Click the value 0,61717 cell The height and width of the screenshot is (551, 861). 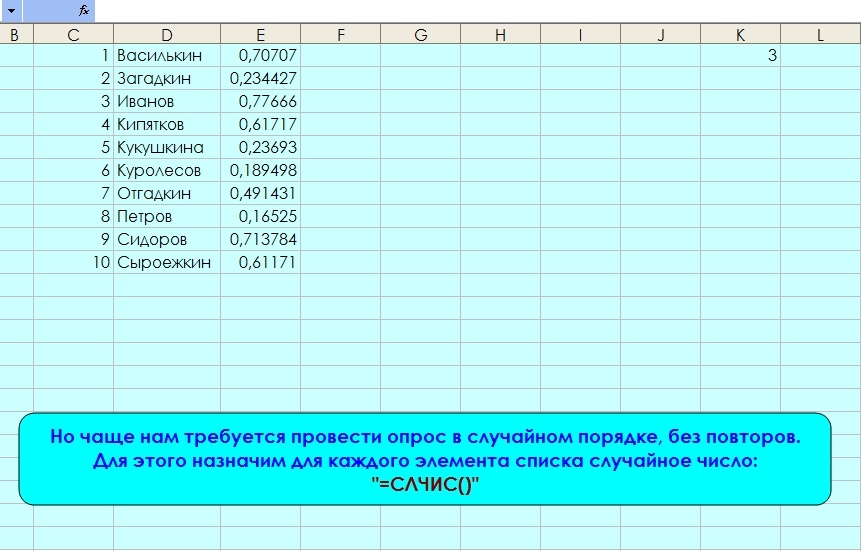261,125
